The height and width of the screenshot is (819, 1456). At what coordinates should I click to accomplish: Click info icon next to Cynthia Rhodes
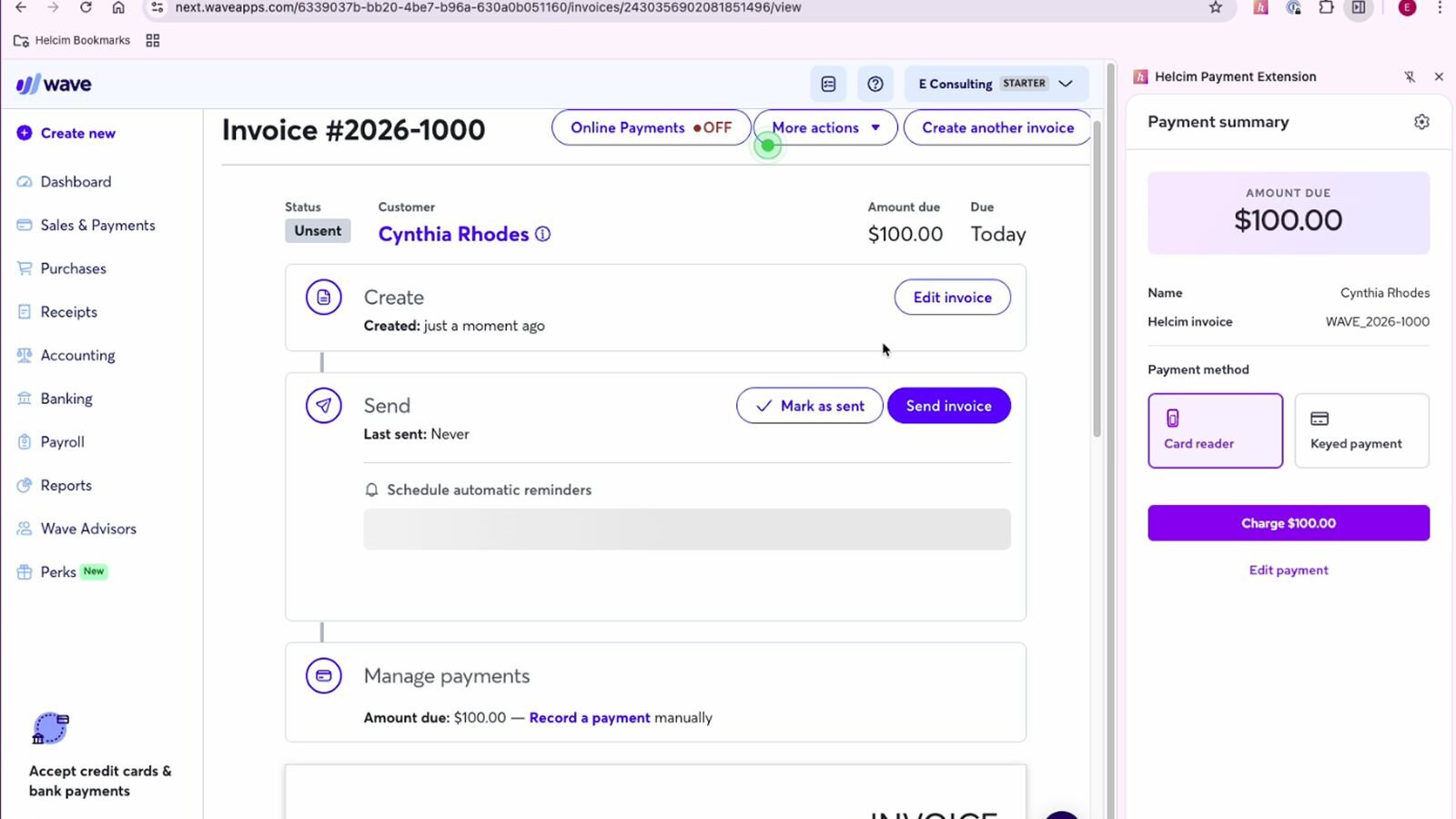pyautogui.click(x=543, y=234)
